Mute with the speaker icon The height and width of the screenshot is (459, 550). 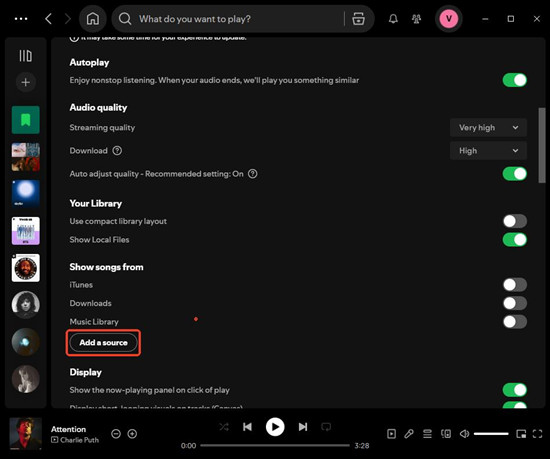pos(464,434)
